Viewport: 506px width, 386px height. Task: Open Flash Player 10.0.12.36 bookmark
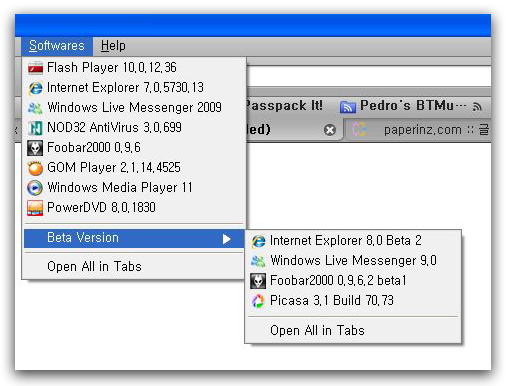point(134,68)
